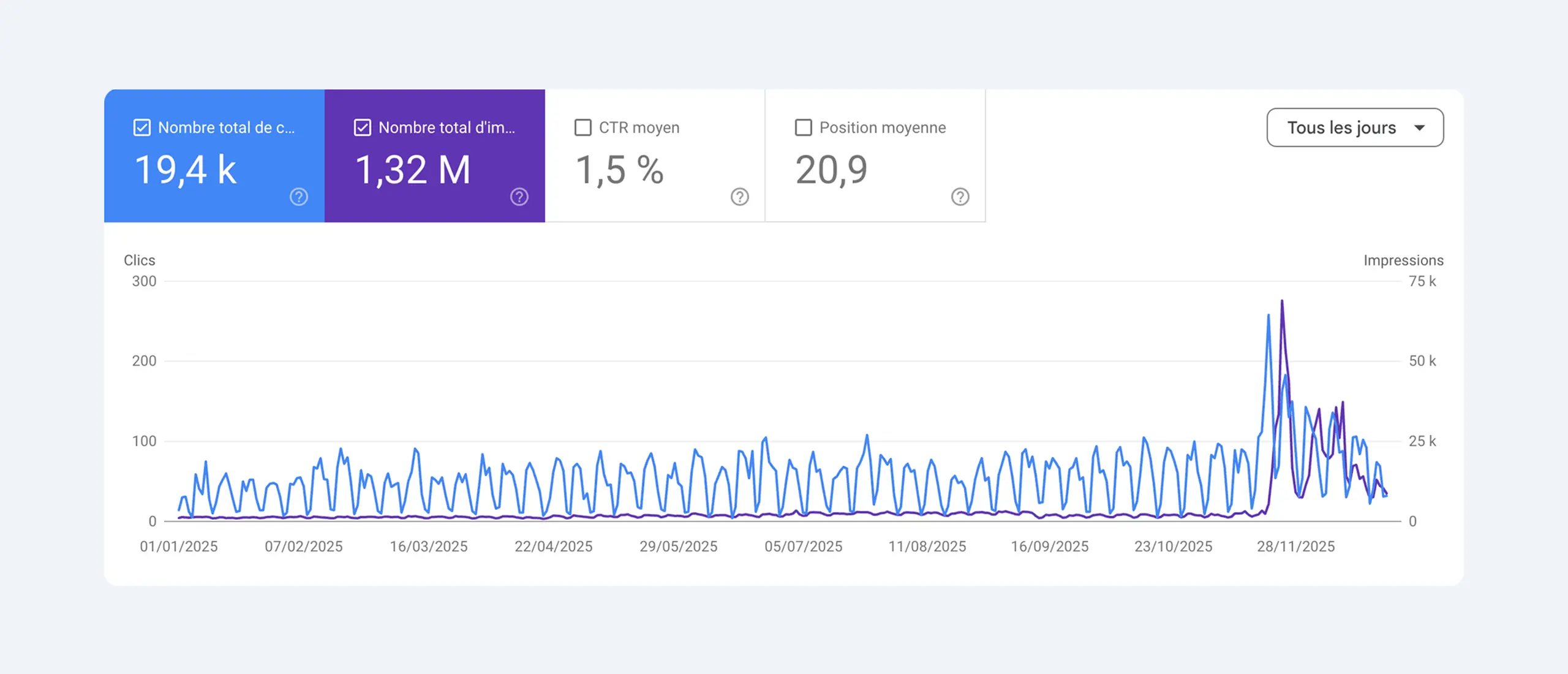1568x674 pixels.
Task: Click the purple impressions peak on chart
Action: pos(1282,302)
